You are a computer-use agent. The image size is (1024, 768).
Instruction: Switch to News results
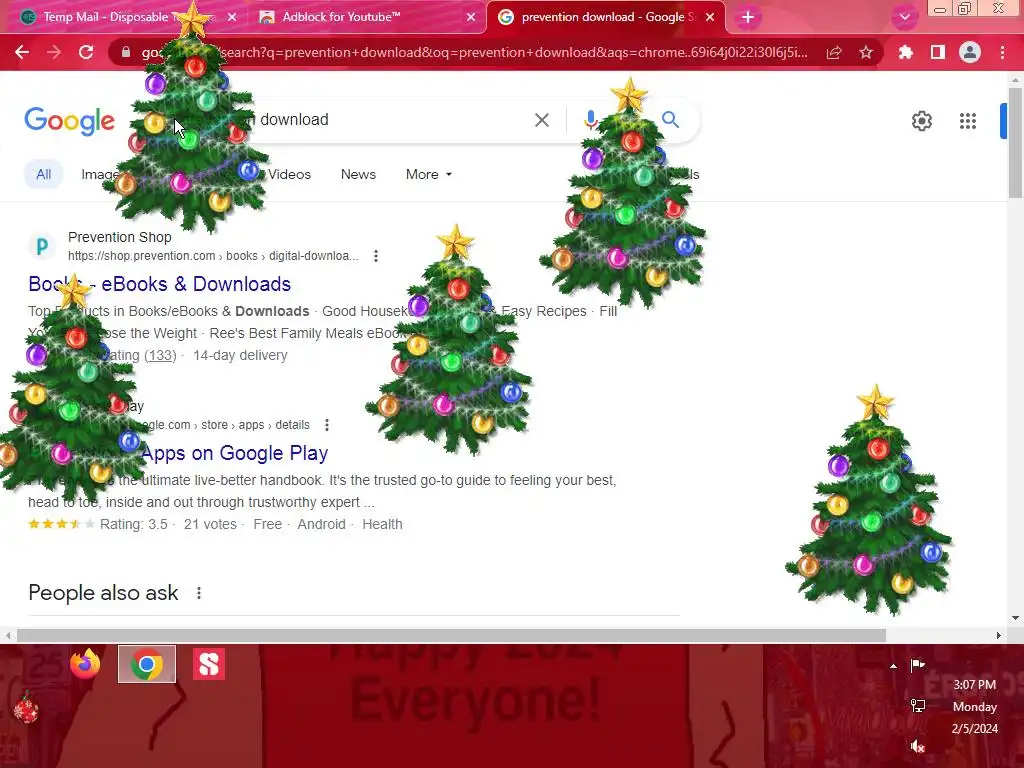(358, 174)
